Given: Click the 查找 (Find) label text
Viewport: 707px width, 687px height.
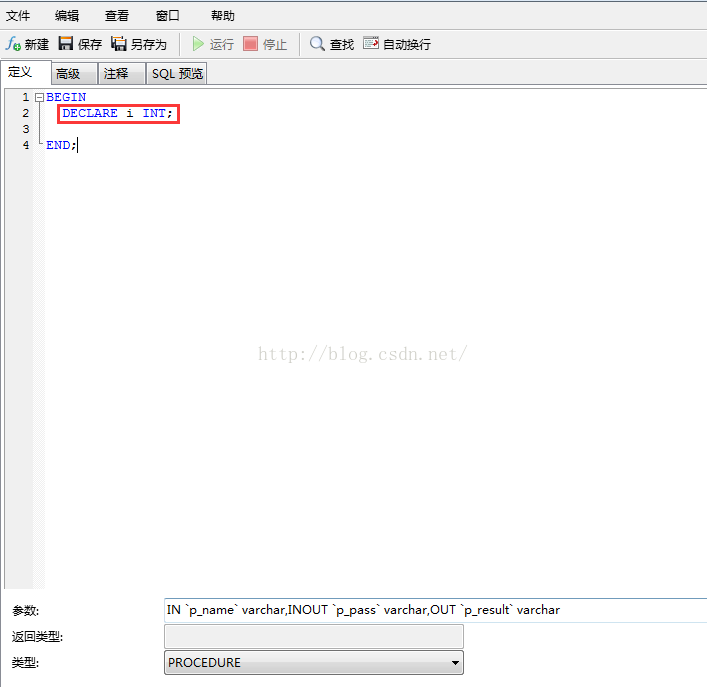Looking at the screenshot, I should point(342,44).
